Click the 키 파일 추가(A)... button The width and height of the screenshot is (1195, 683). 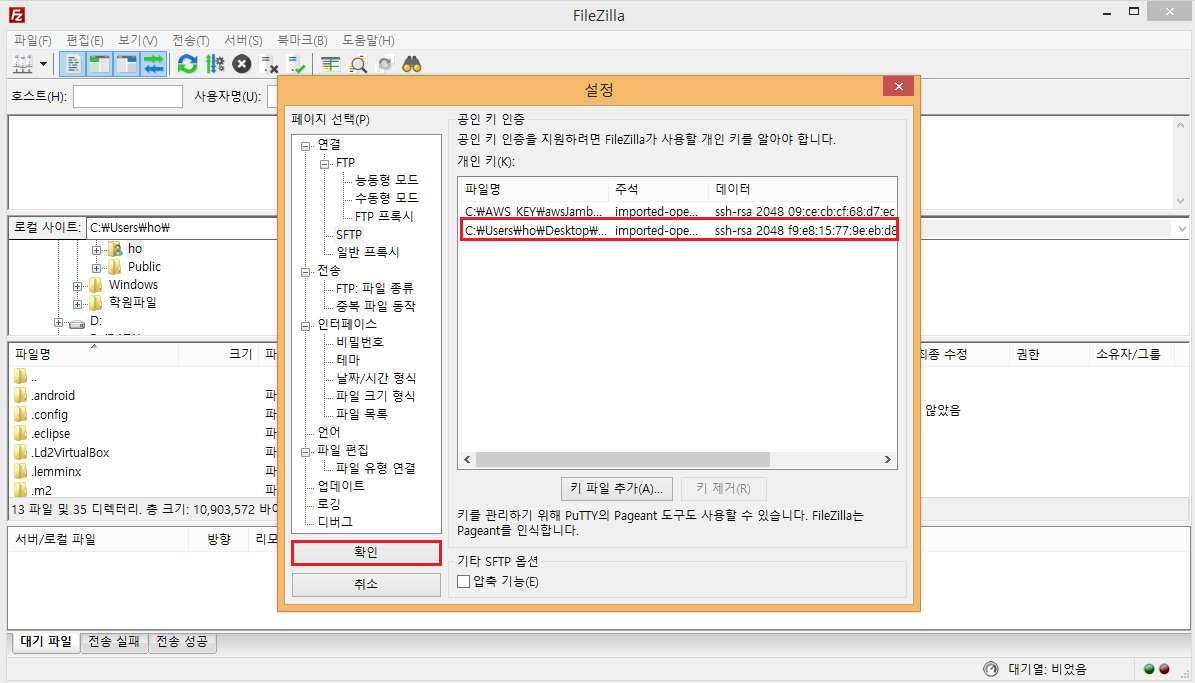click(x=617, y=489)
